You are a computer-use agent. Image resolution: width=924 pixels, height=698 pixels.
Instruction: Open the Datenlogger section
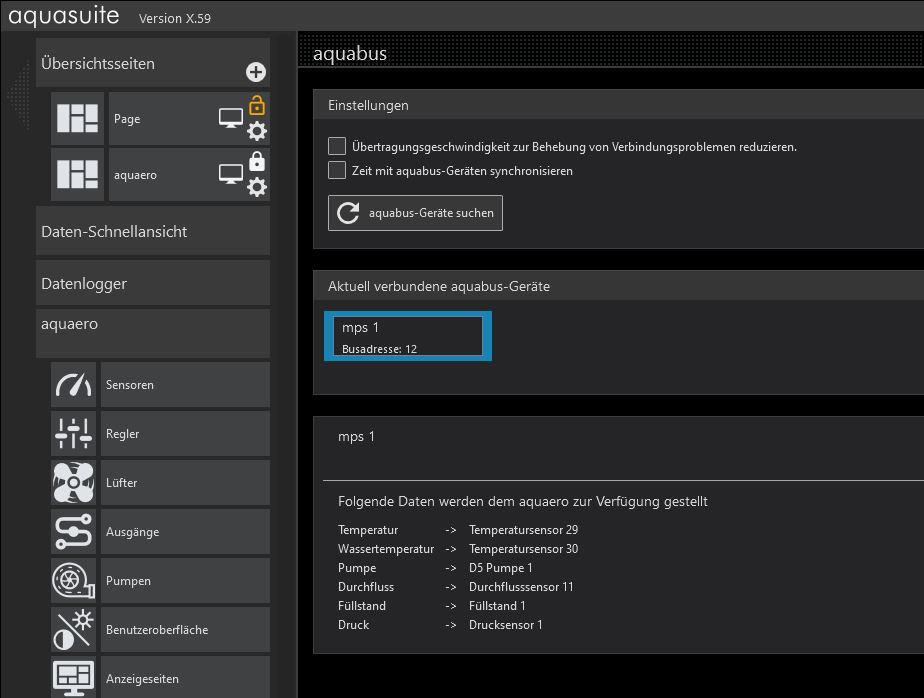point(153,284)
